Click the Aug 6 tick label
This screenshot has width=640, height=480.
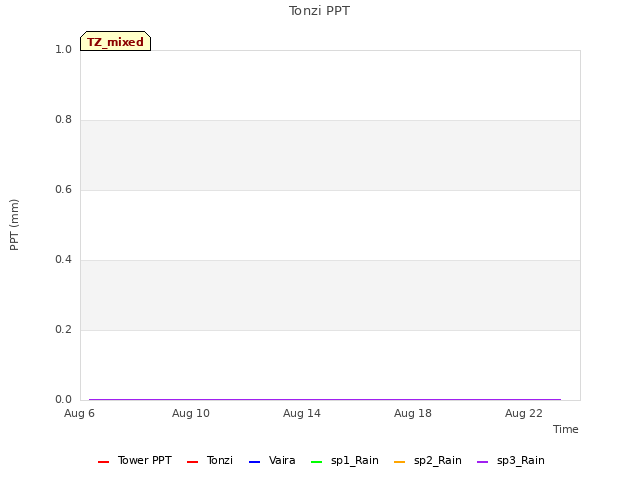(79, 413)
